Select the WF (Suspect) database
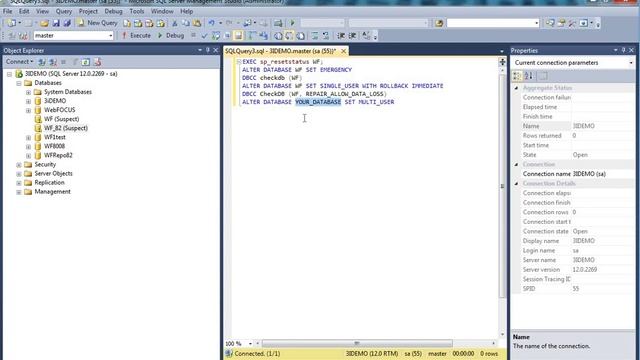 (61, 119)
